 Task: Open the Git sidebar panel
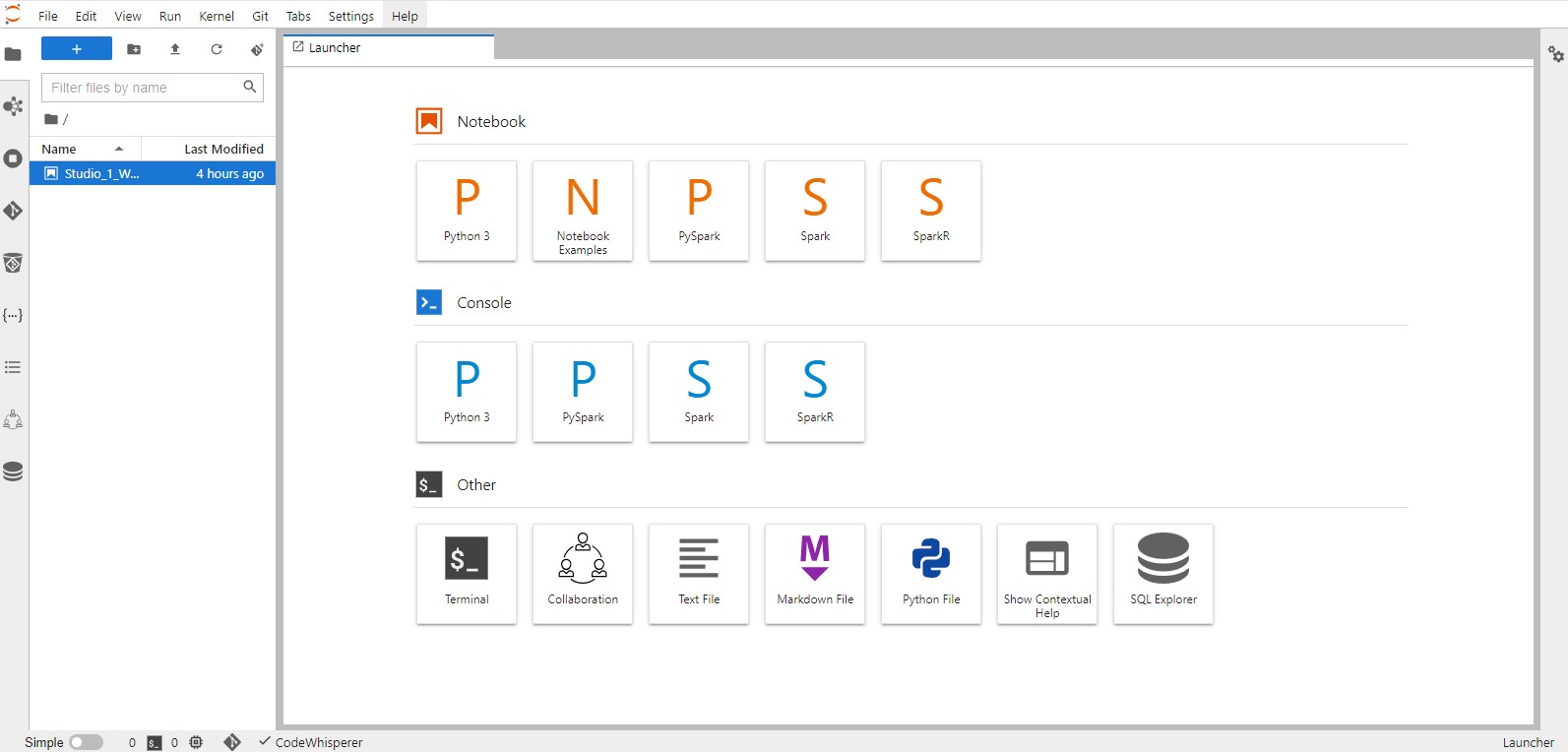[13, 211]
